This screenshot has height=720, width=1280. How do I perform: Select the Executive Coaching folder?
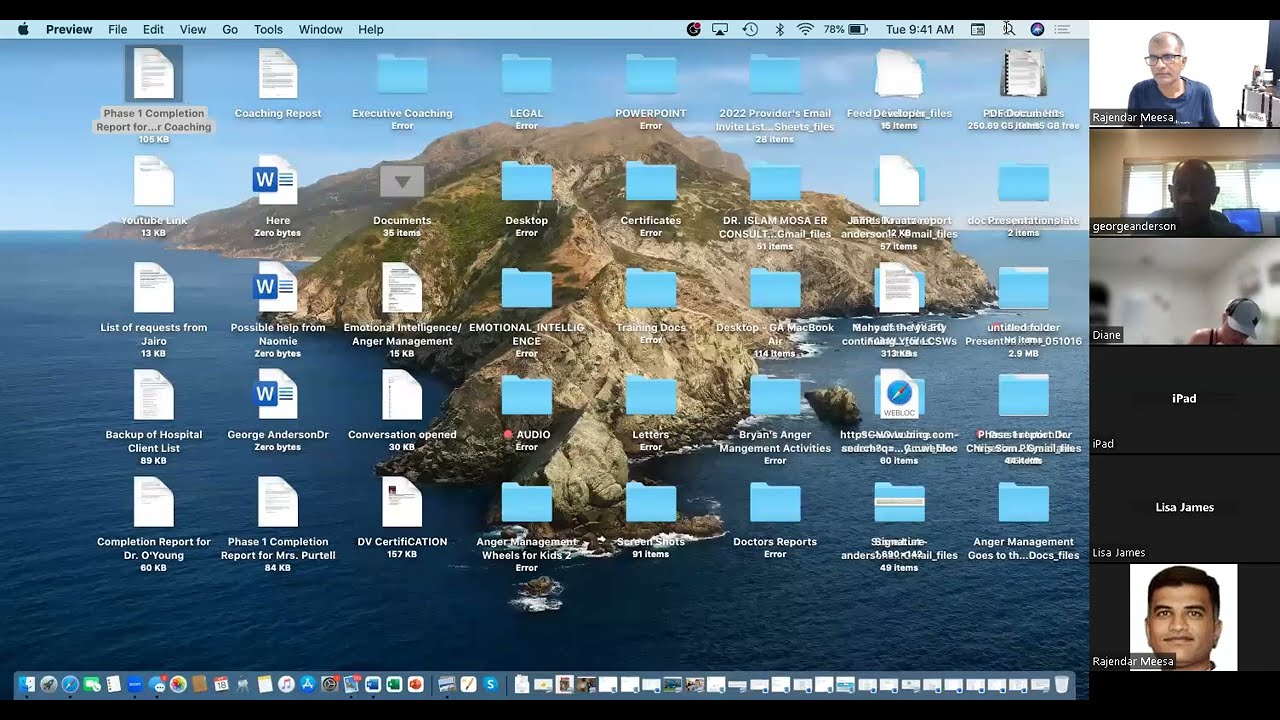click(x=402, y=76)
